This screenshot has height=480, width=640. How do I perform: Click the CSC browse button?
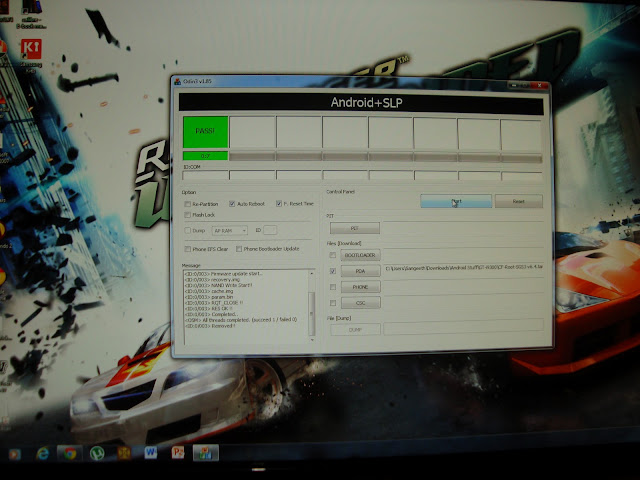pyautogui.click(x=360, y=303)
